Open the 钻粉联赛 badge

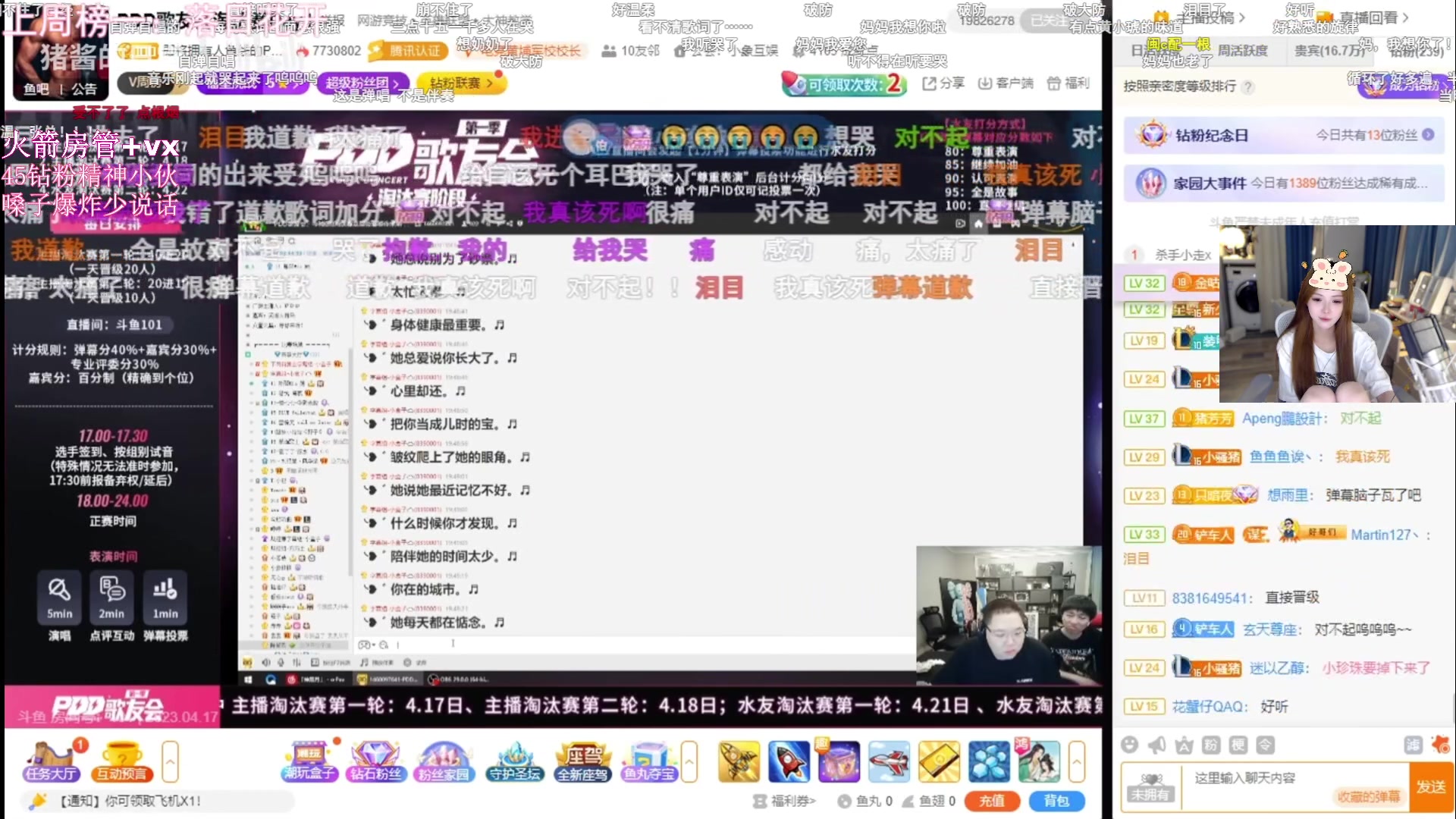click(x=462, y=83)
